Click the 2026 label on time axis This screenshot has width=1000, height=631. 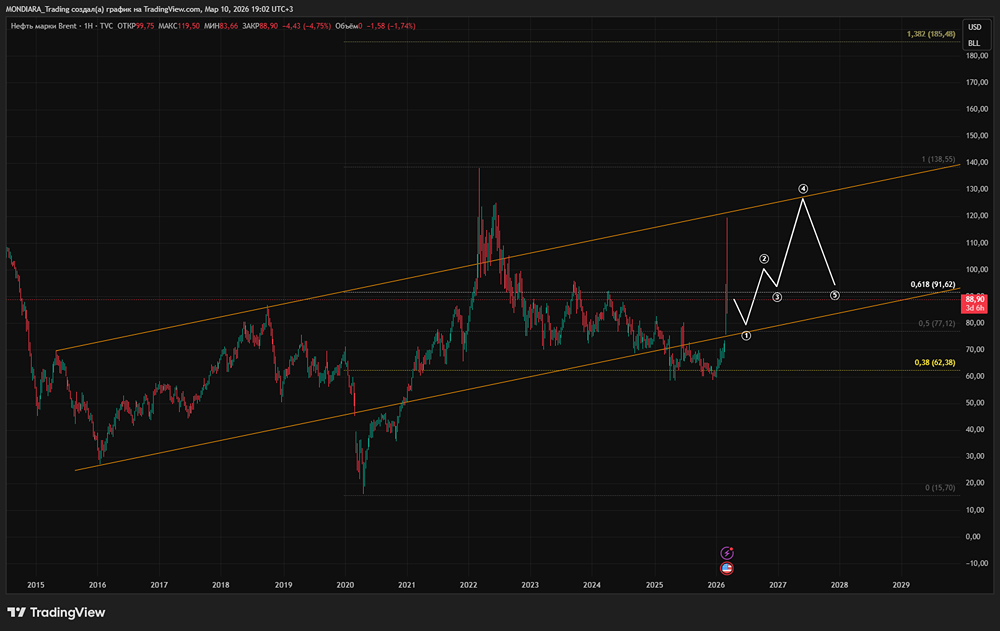click(716, 585)
